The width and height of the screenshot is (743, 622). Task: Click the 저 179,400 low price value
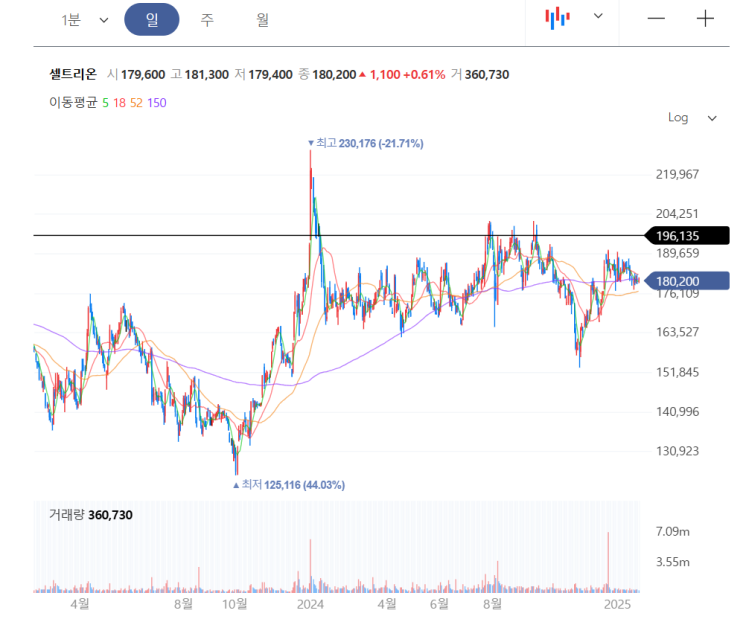point(263,74)
